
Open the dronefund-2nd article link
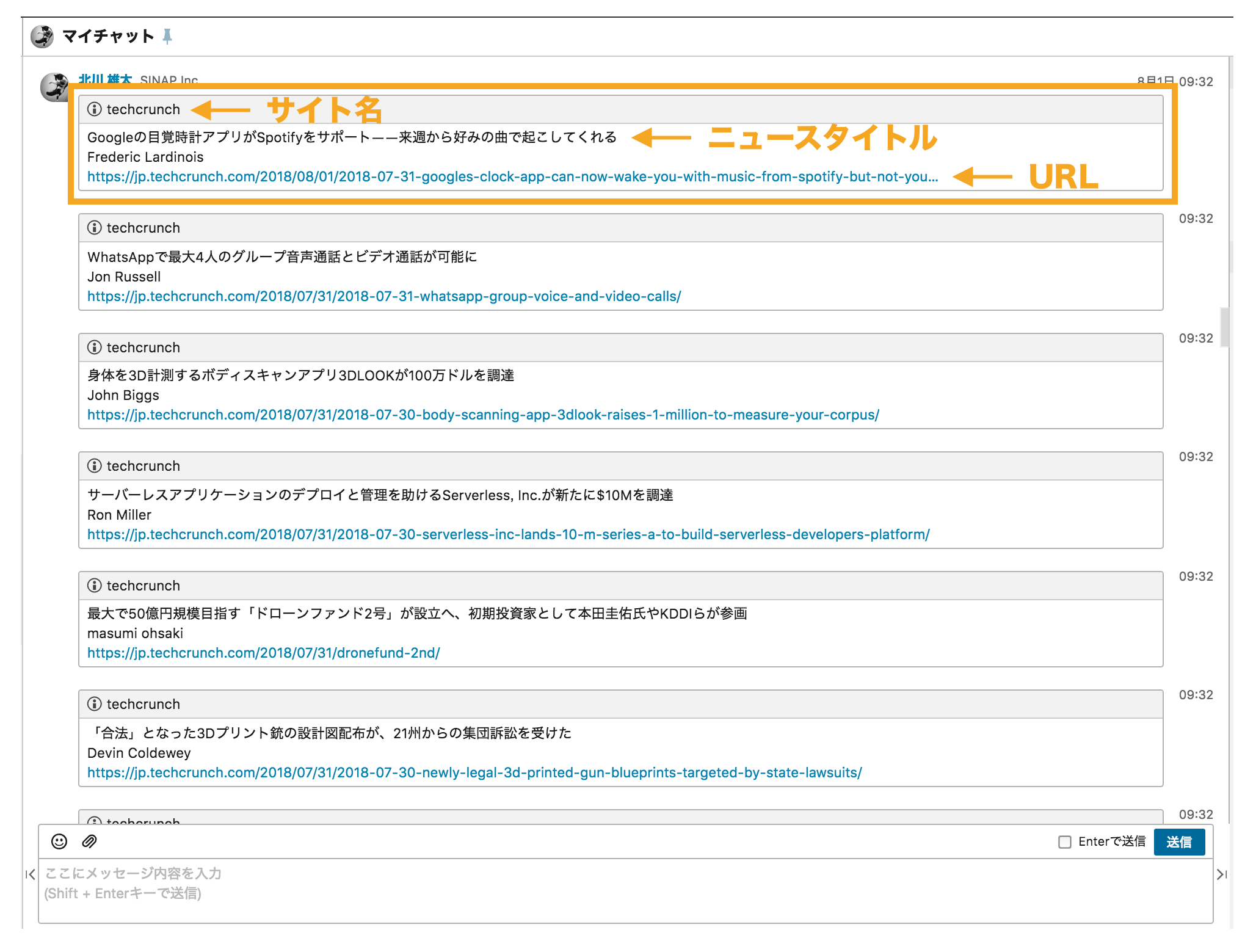[x=264, y=653]
